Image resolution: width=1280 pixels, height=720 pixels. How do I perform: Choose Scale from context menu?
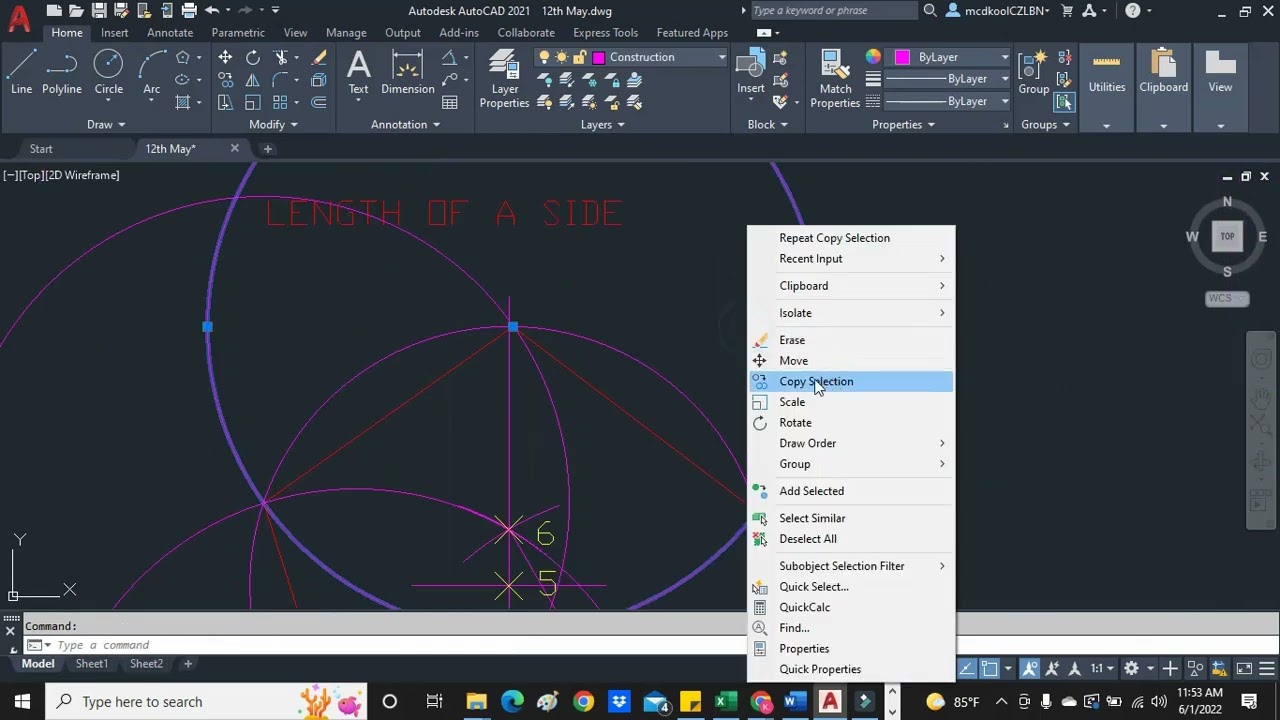coord(851,402)
